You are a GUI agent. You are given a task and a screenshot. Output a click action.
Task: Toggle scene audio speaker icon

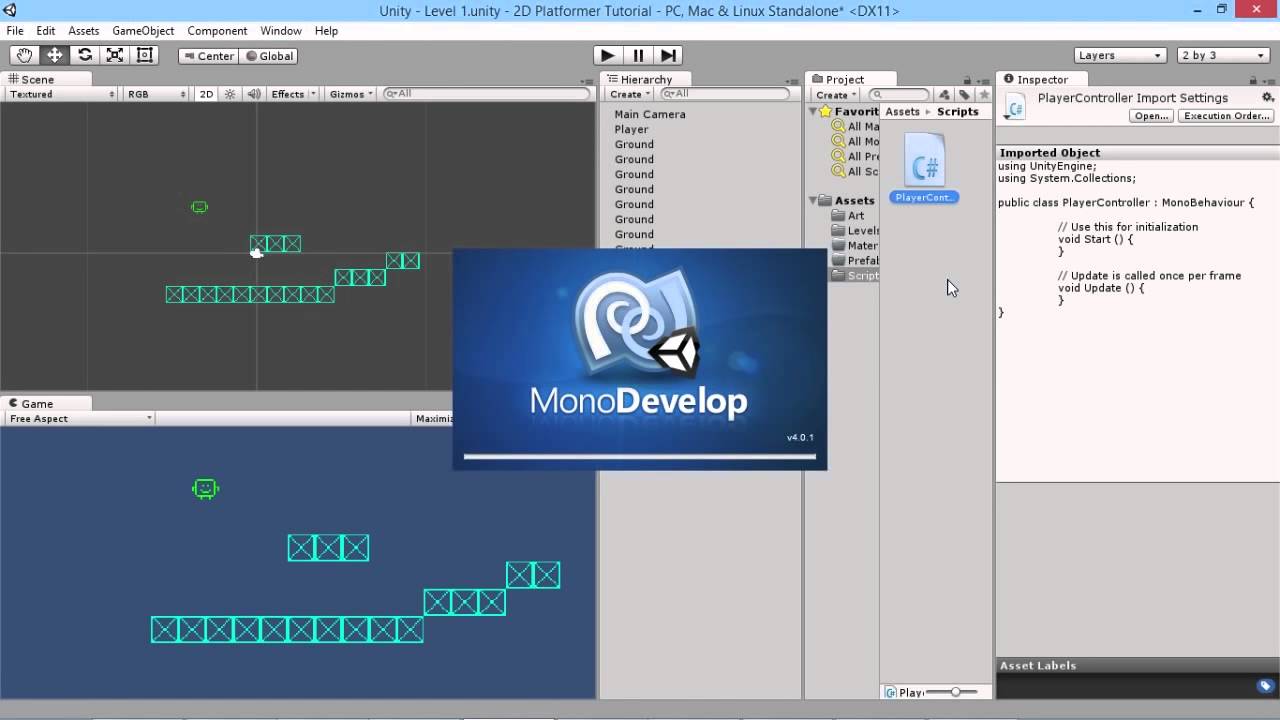[x=254, y=94]
